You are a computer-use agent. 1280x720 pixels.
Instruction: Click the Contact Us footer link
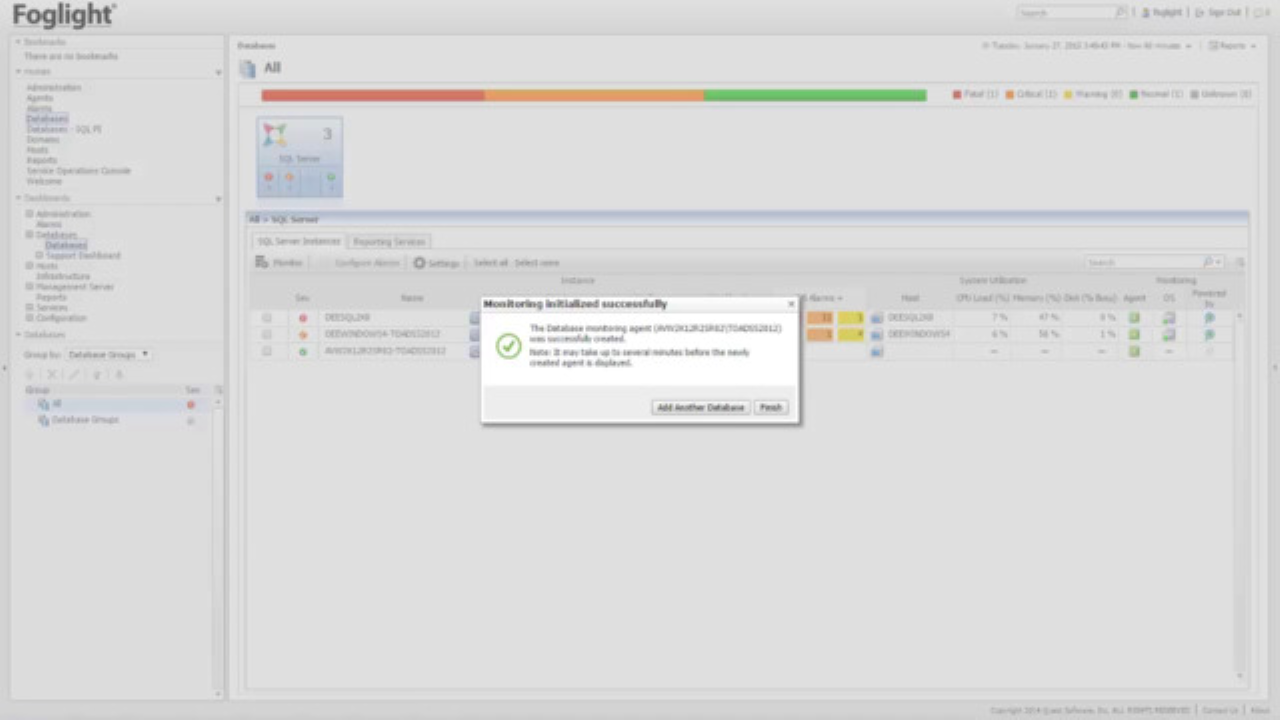point(1220,710)
